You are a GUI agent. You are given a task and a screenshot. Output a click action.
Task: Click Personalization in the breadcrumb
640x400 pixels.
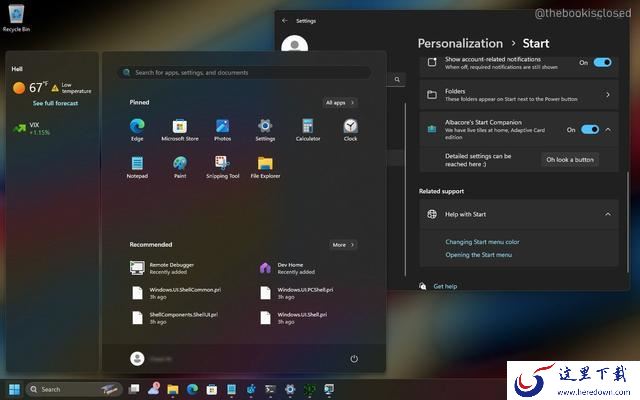coord(460,43)
